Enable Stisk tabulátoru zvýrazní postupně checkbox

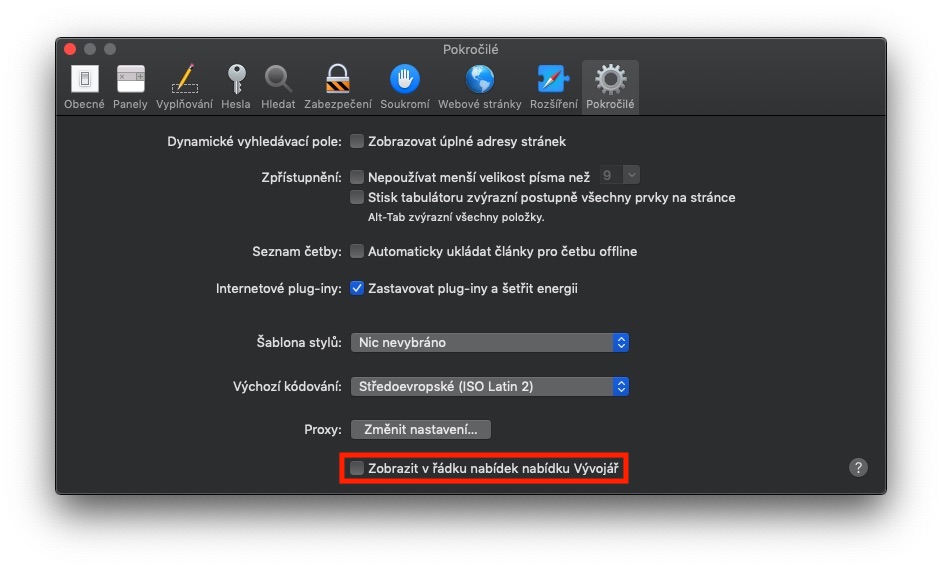tap(357, 197)
